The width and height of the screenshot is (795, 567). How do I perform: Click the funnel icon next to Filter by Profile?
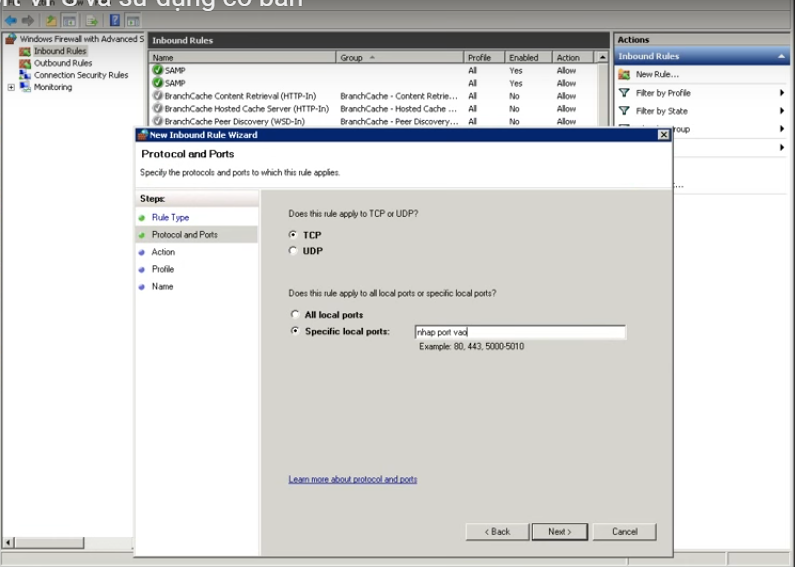(x=624, y=93)
